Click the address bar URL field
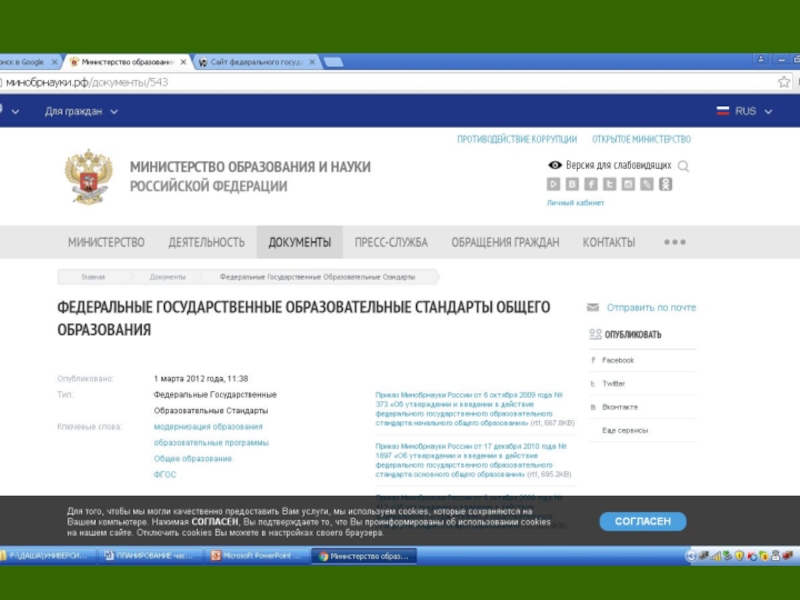The width and height of the screenshot is (800, 600). click(380, 82)
